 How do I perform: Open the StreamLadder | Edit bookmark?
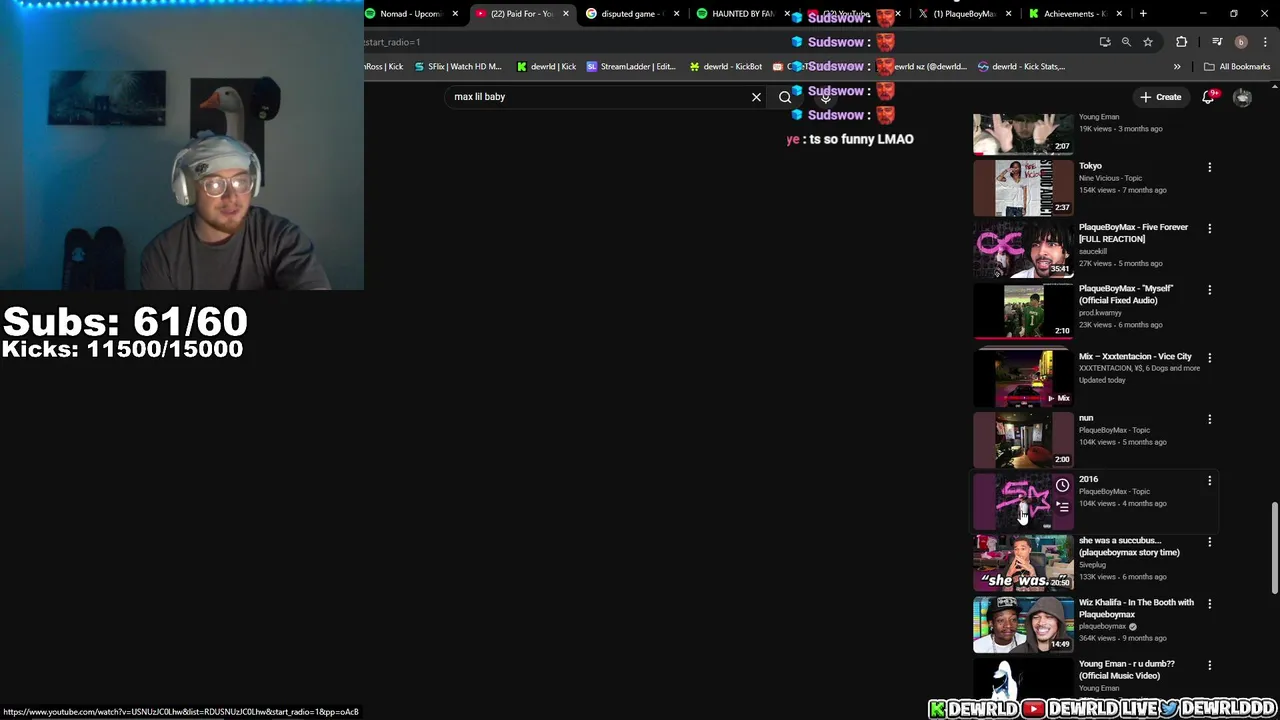click(631, 67)
